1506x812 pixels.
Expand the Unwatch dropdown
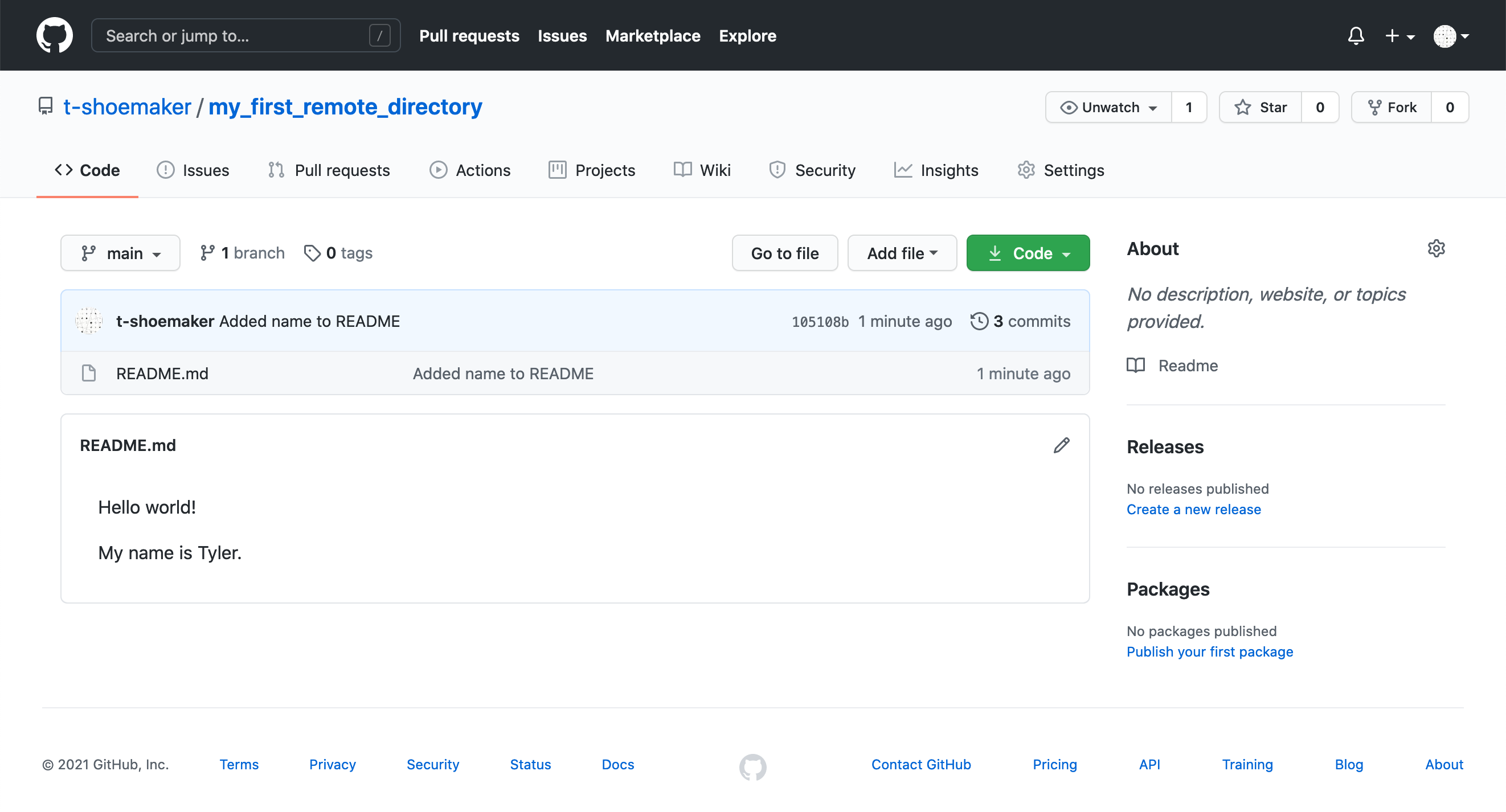point(1108,107)
